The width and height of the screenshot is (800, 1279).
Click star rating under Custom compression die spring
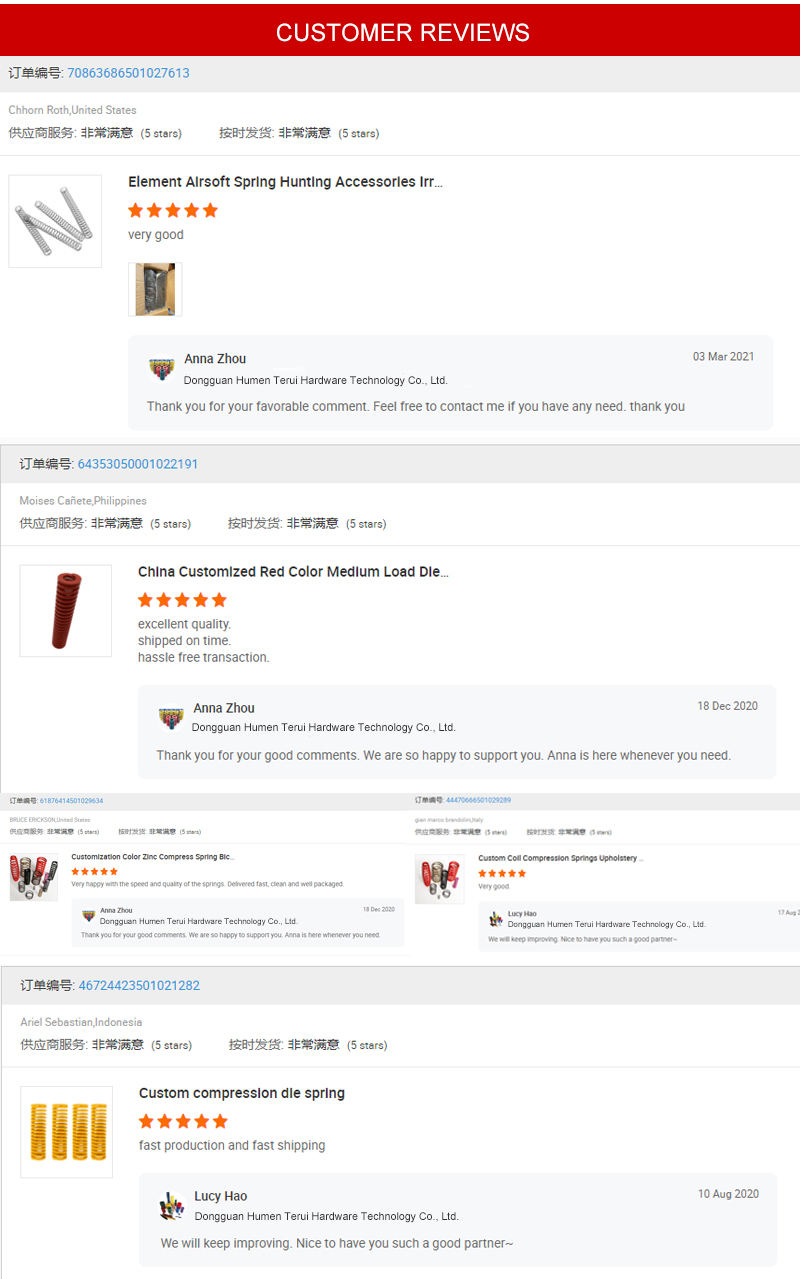click(x=183, y=1121)
